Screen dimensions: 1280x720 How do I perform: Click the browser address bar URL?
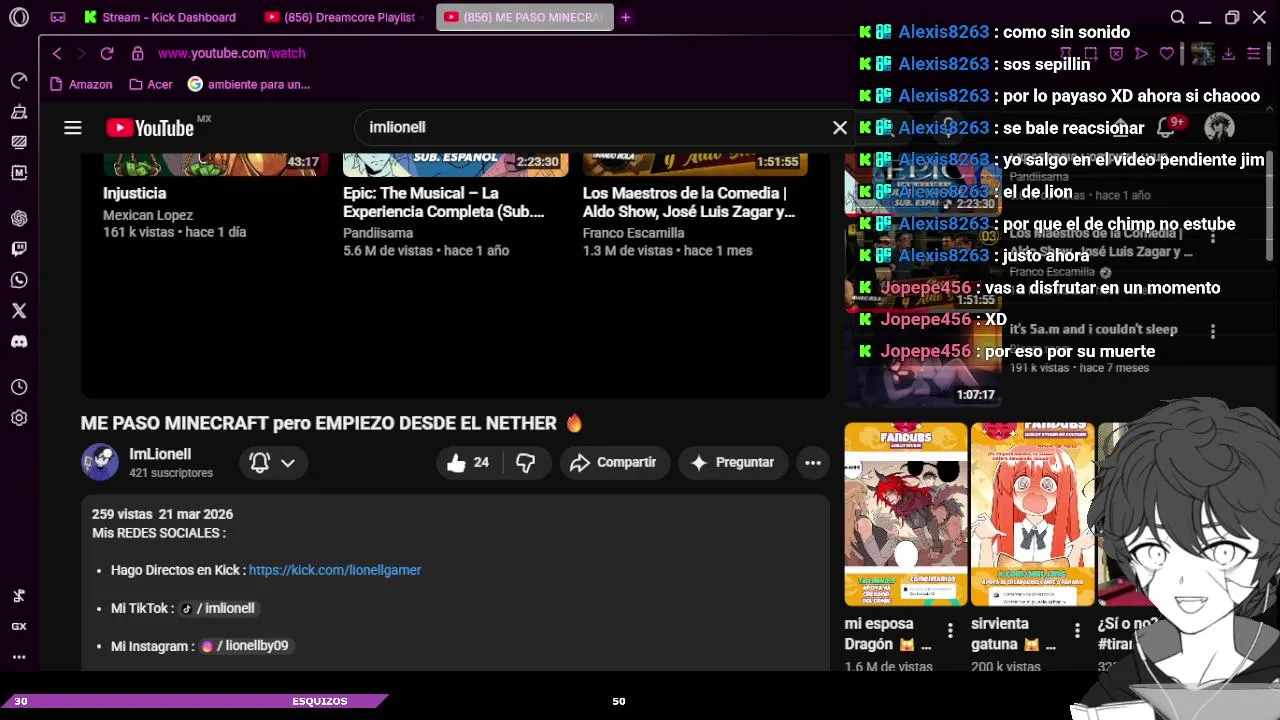231,53
